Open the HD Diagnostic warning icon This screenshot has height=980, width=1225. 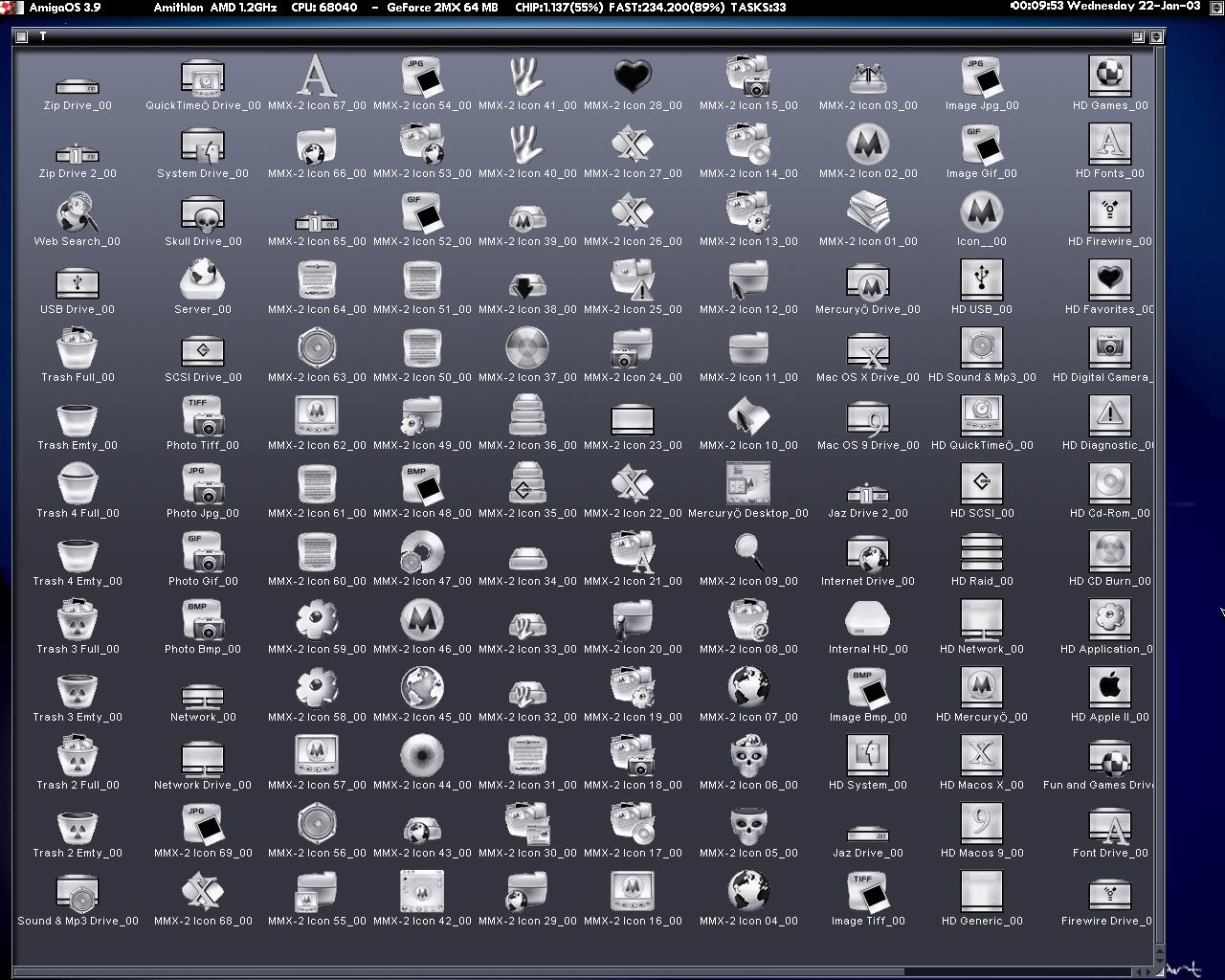click(x=1108, y=416)
